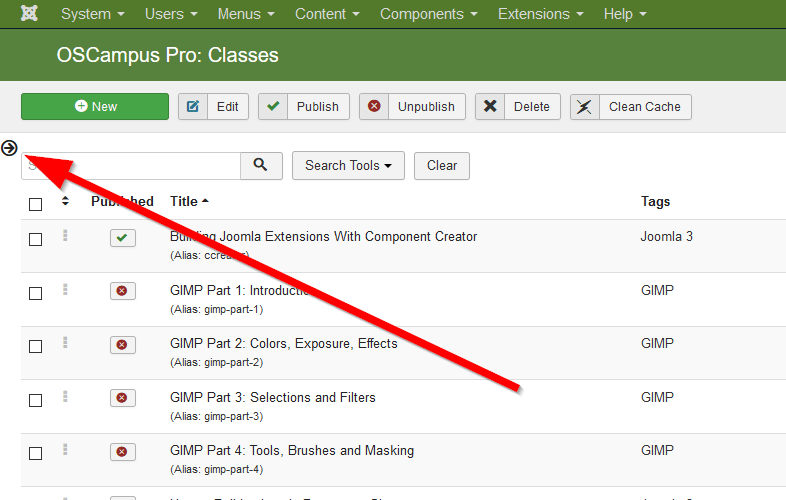This screenshot has height=500, width=786.
Task: Click the green New button
Action: pos(95,106)
